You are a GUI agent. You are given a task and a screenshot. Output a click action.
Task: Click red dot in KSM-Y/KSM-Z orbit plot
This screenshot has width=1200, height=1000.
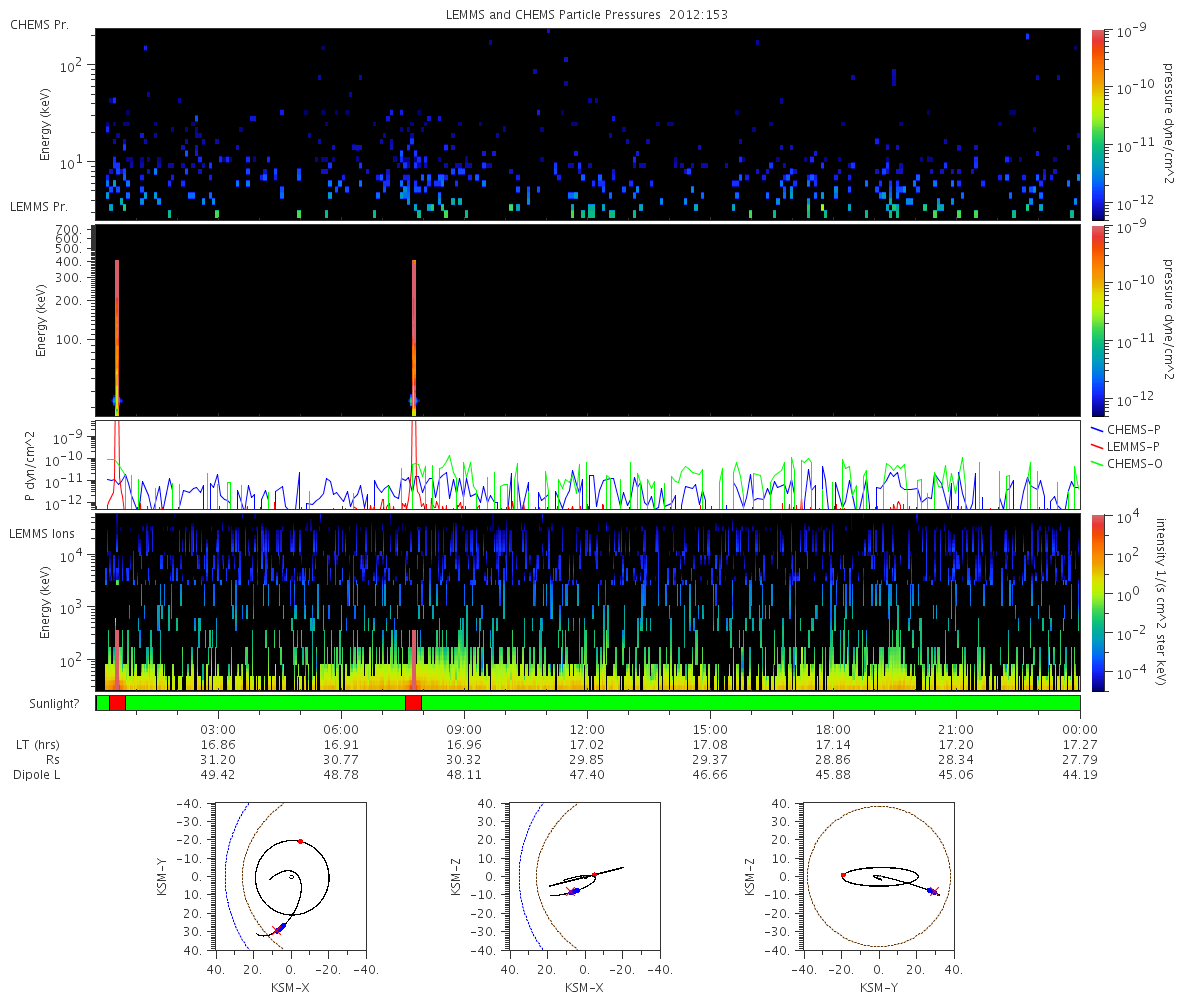click(x=843, y=875)
